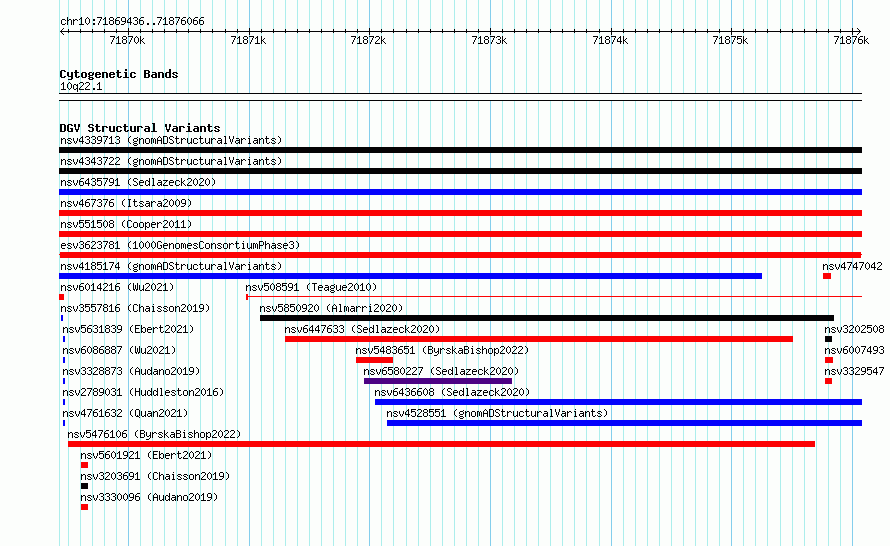Select small red marker under nsv5601921
Image resolution: width=890 pixels, height=546 pixels.
pos(85,465)
